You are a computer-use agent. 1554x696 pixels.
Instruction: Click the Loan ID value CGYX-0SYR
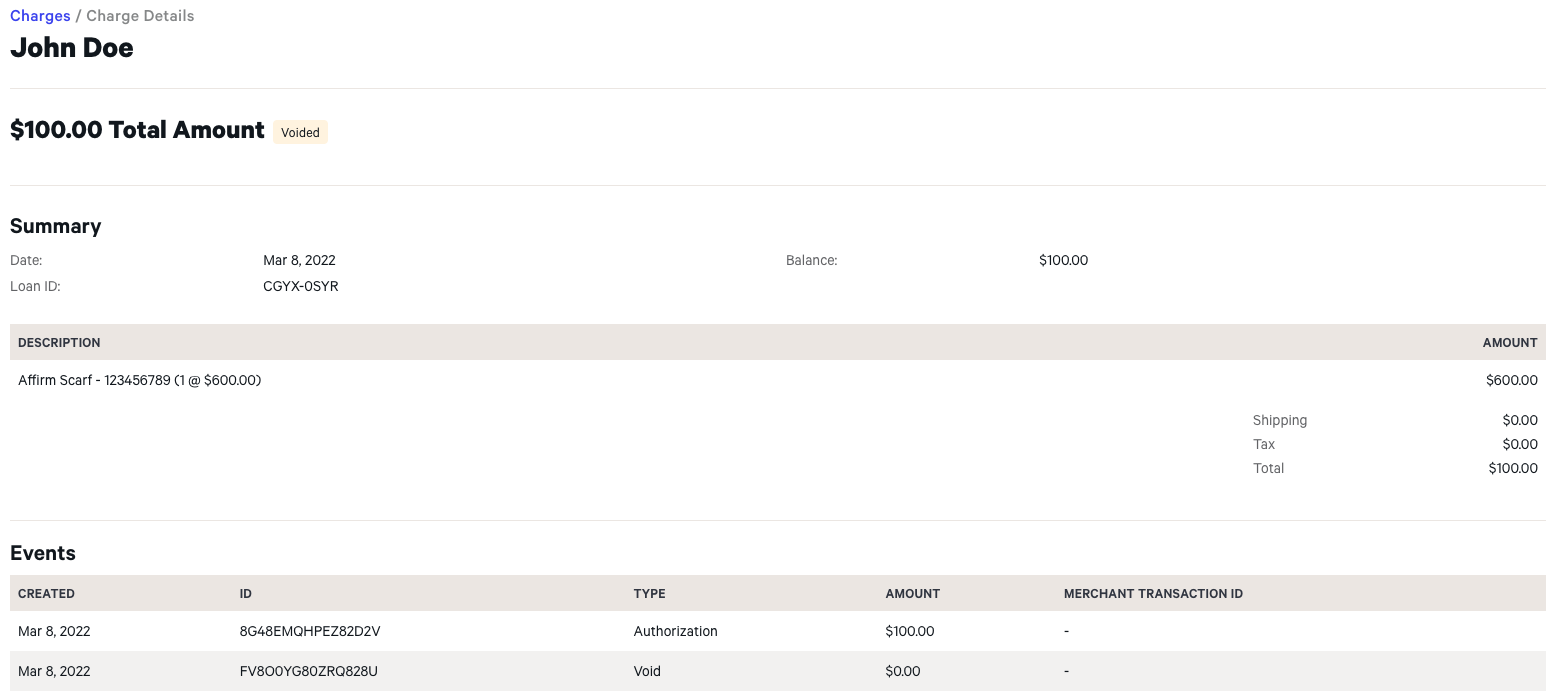[x=300, y=286]
